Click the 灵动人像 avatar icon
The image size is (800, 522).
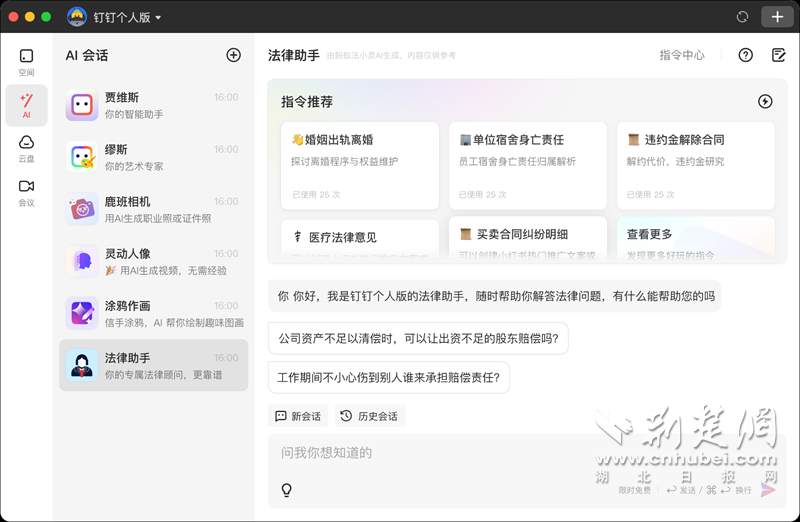(x=82, y=261)
